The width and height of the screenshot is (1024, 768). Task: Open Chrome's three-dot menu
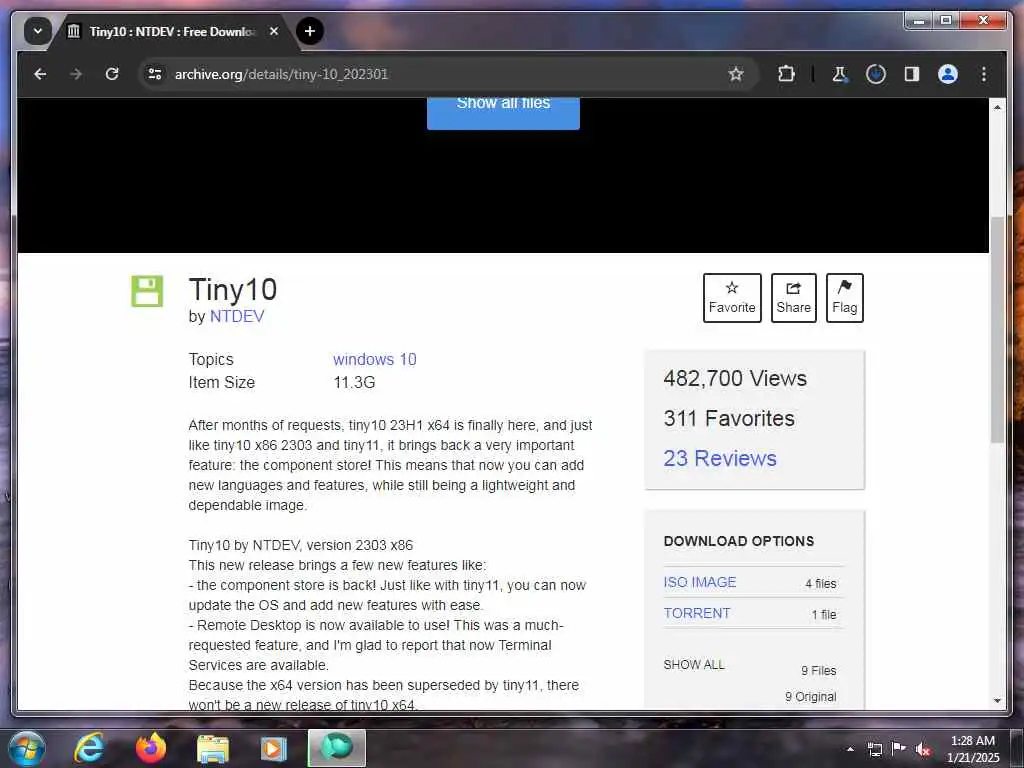[x=984, y=74]
